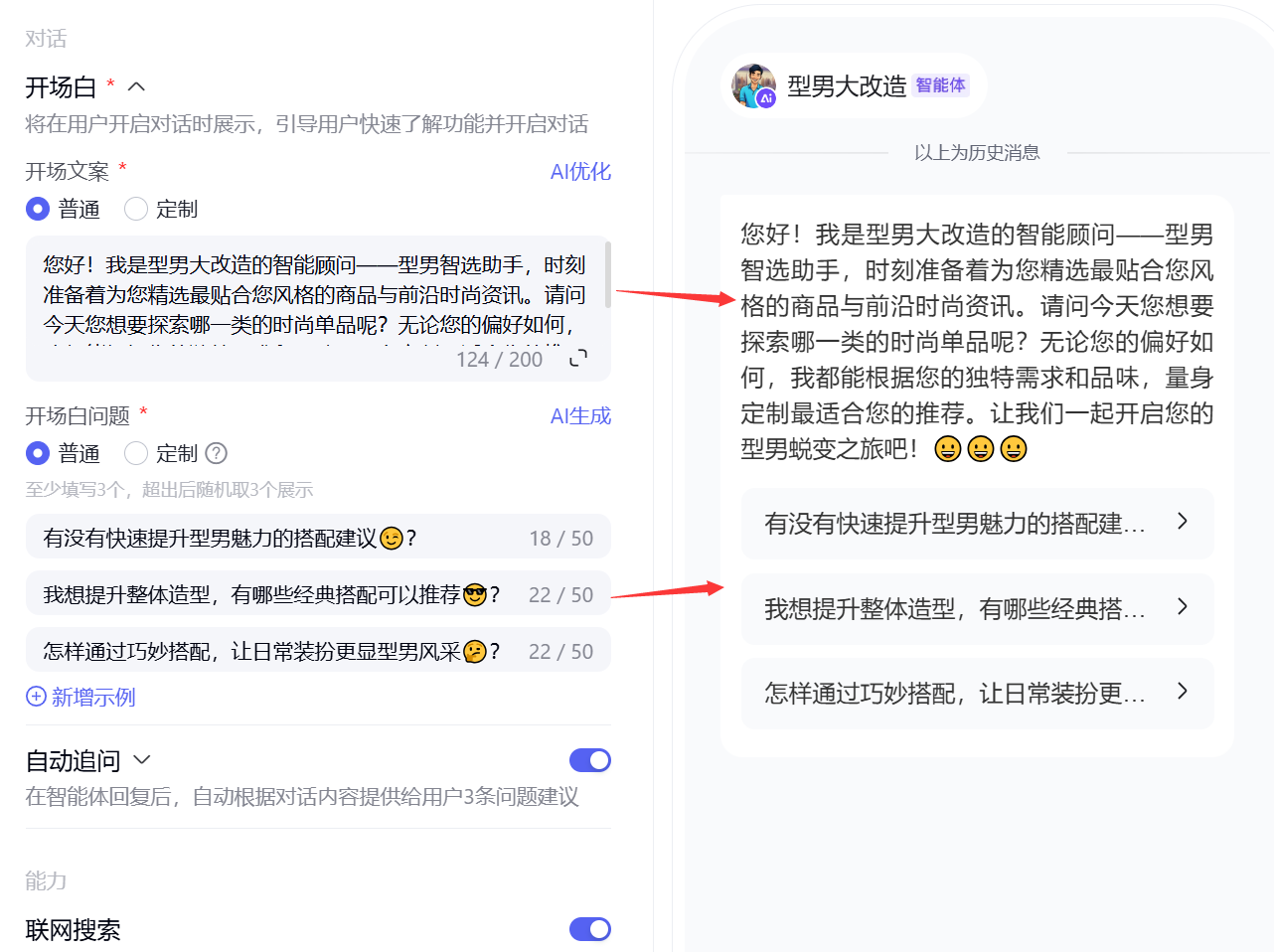Select 定制 radio under 开场白问题

(136, 453)
